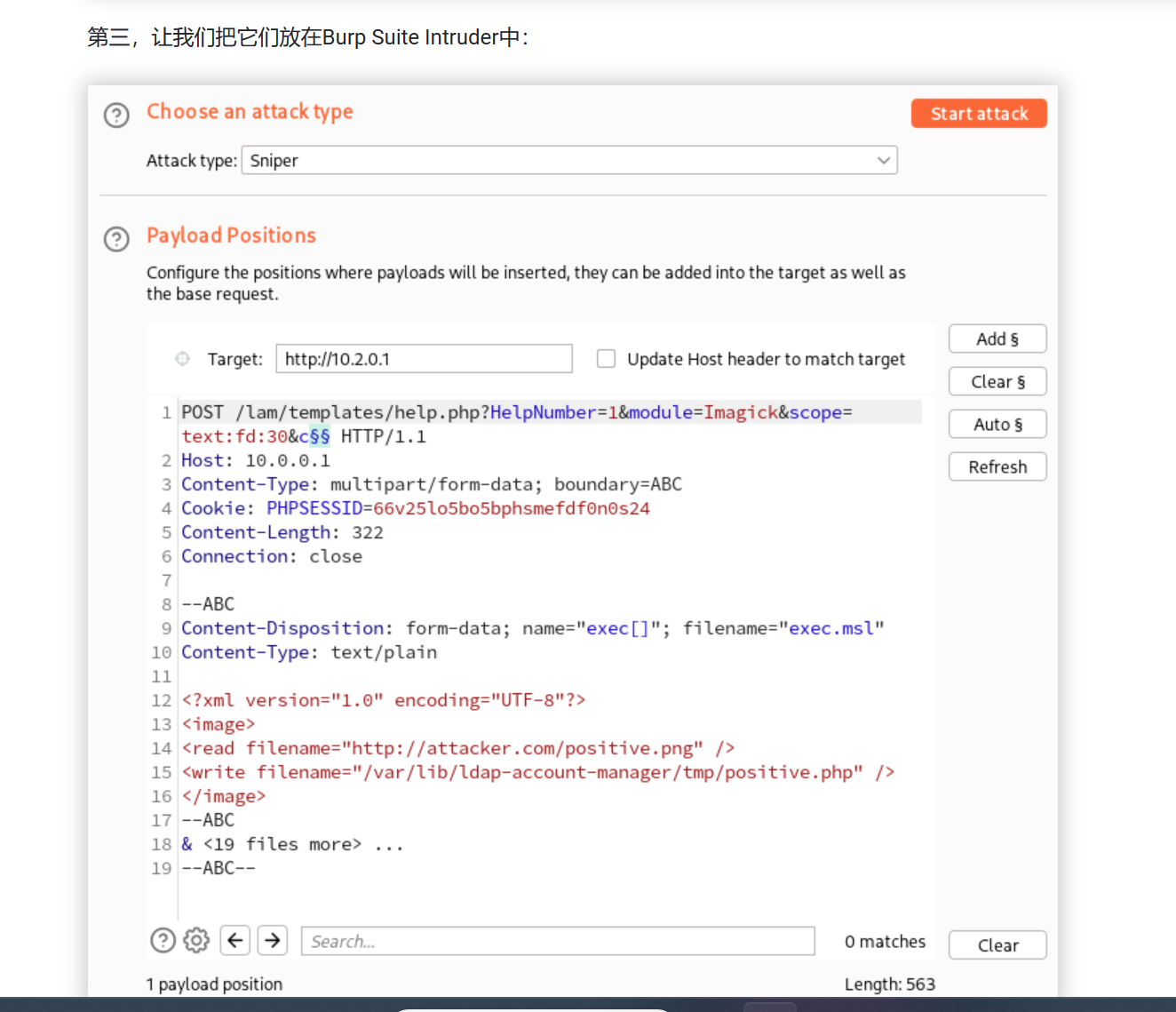The image size is (1176, 1012).
Task: Click the §§ payload marker in request
Action: tap(320, 436)
